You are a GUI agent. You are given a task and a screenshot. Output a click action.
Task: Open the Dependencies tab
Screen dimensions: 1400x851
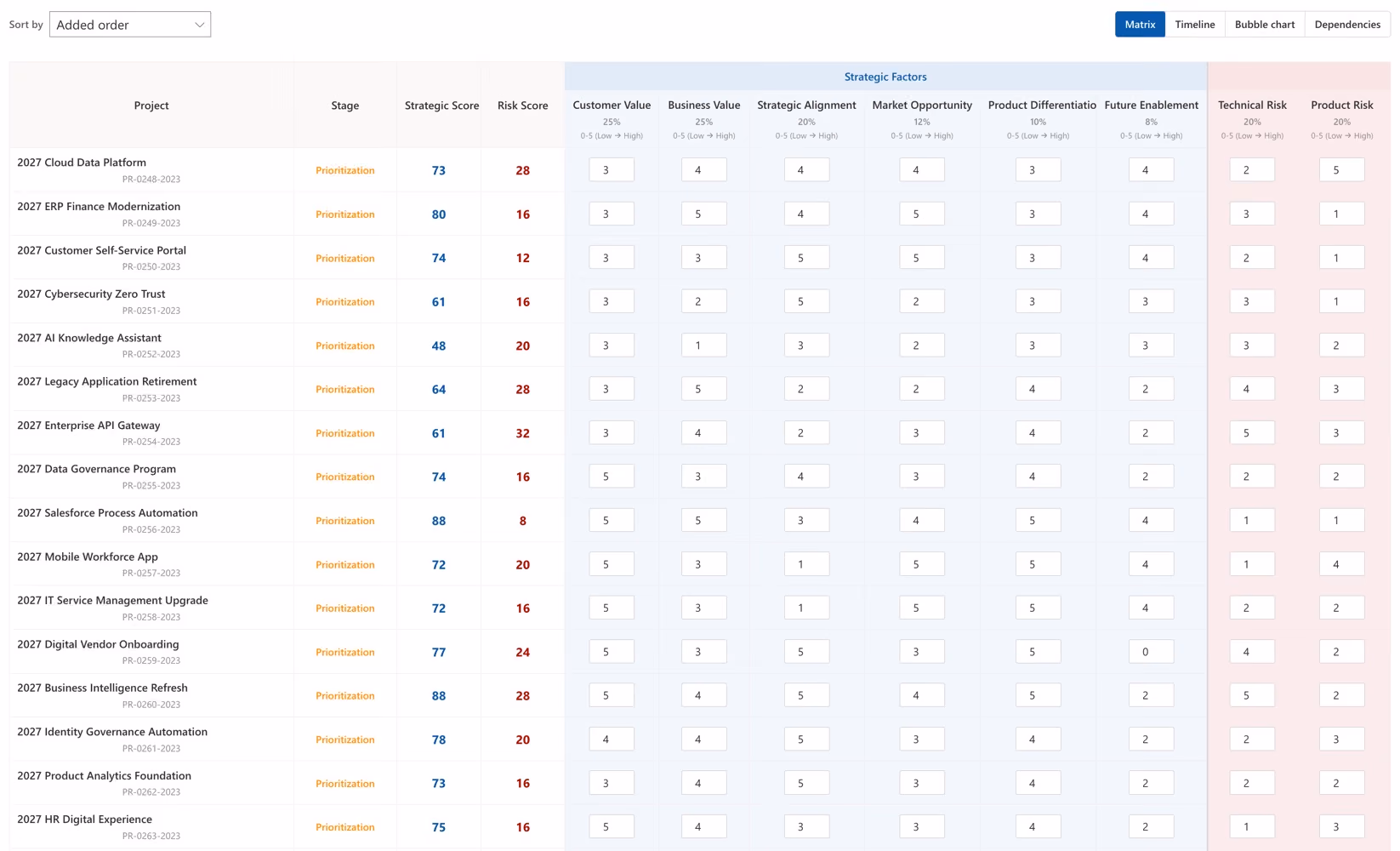(1347, 25)
